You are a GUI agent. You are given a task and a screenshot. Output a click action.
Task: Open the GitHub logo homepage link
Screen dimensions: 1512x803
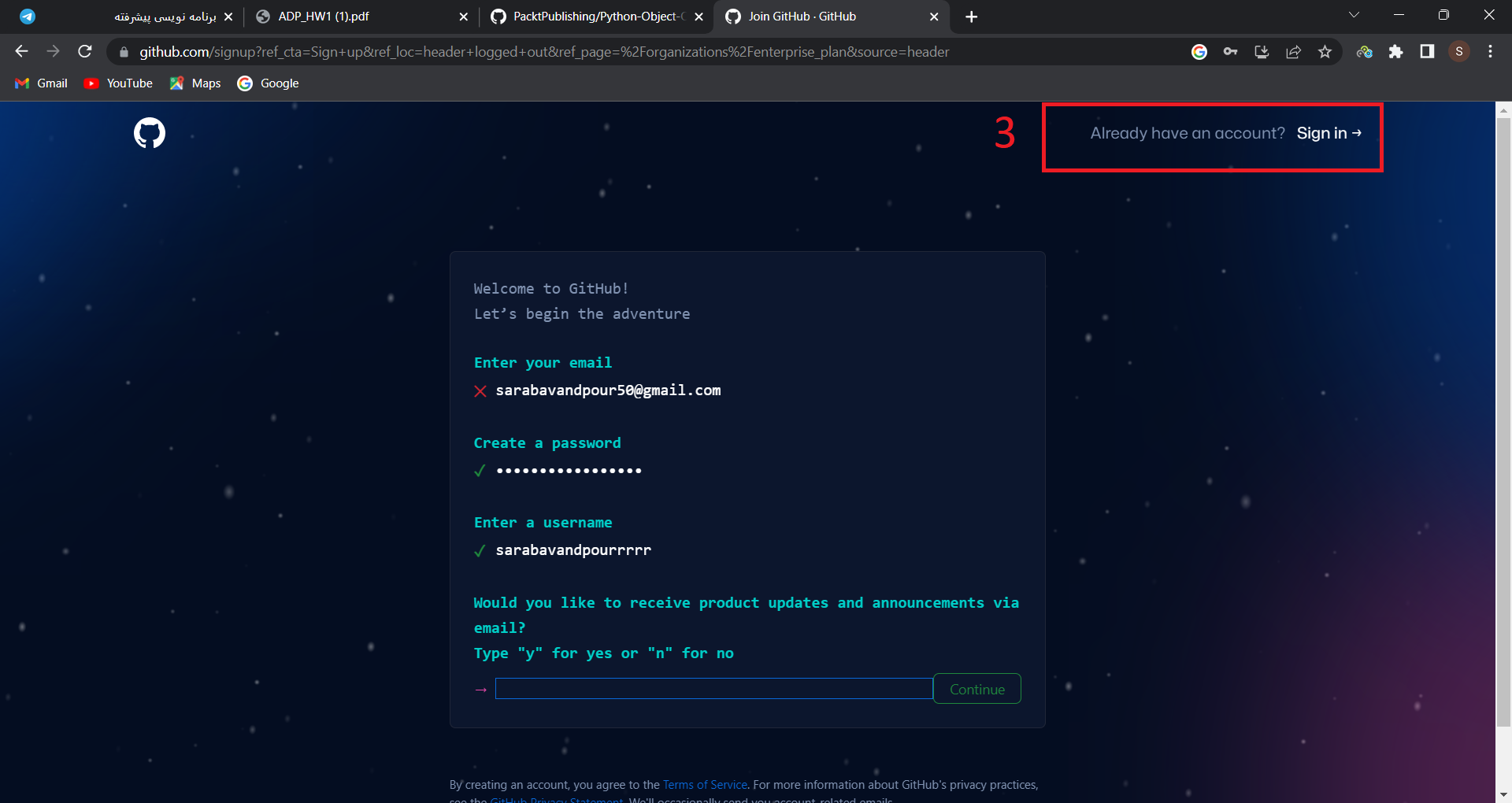tap(150, 133)
